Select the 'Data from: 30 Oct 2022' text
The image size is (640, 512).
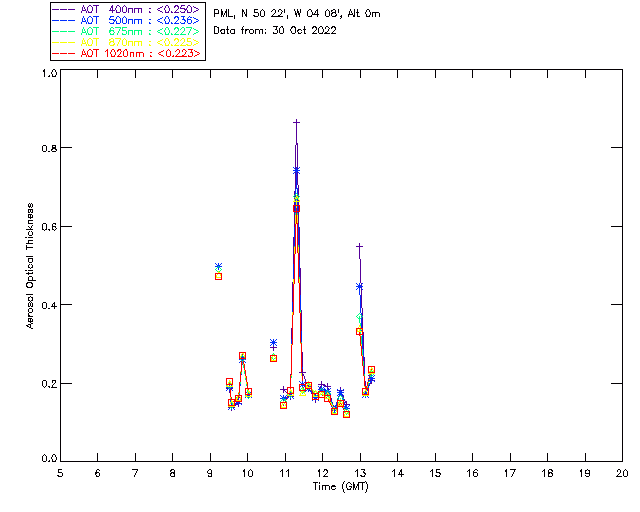[x=275, y=31]
